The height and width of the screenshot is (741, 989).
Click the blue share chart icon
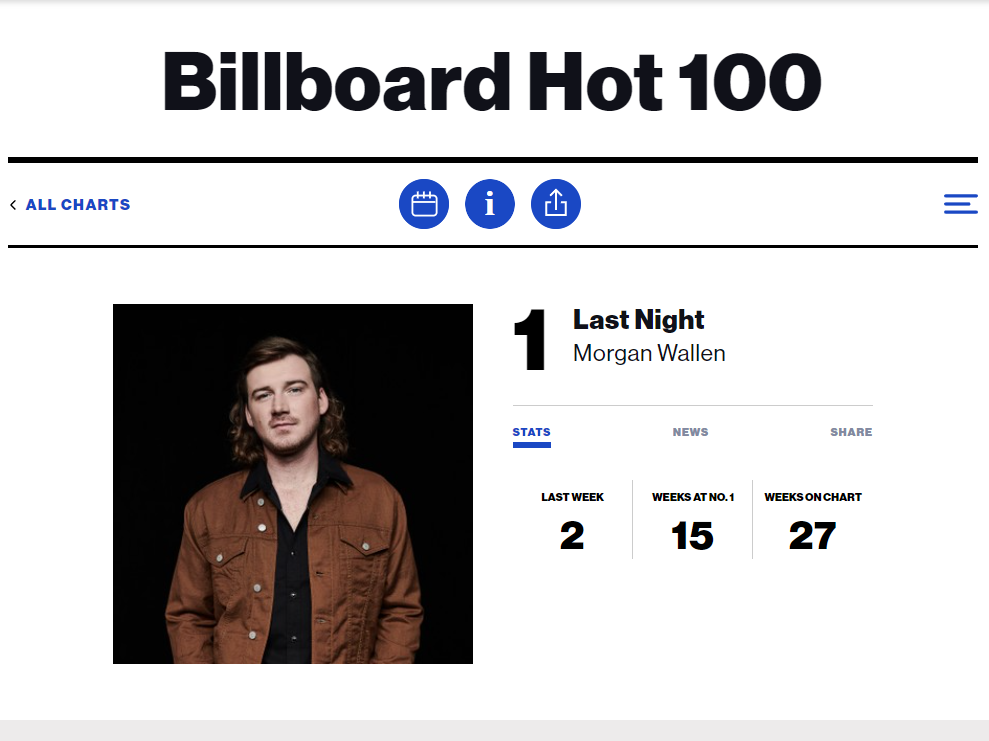coord(556,204)
